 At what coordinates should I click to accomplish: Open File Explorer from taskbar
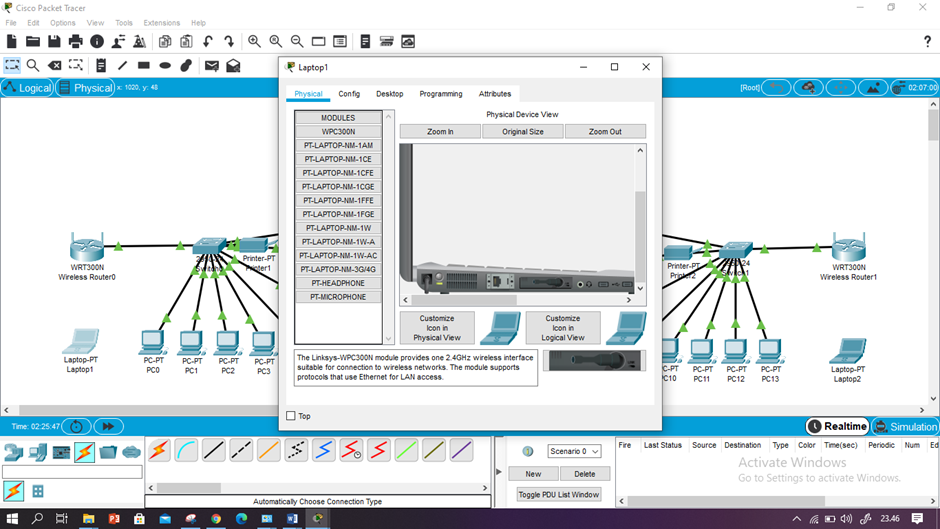click(x=89, y=519)
